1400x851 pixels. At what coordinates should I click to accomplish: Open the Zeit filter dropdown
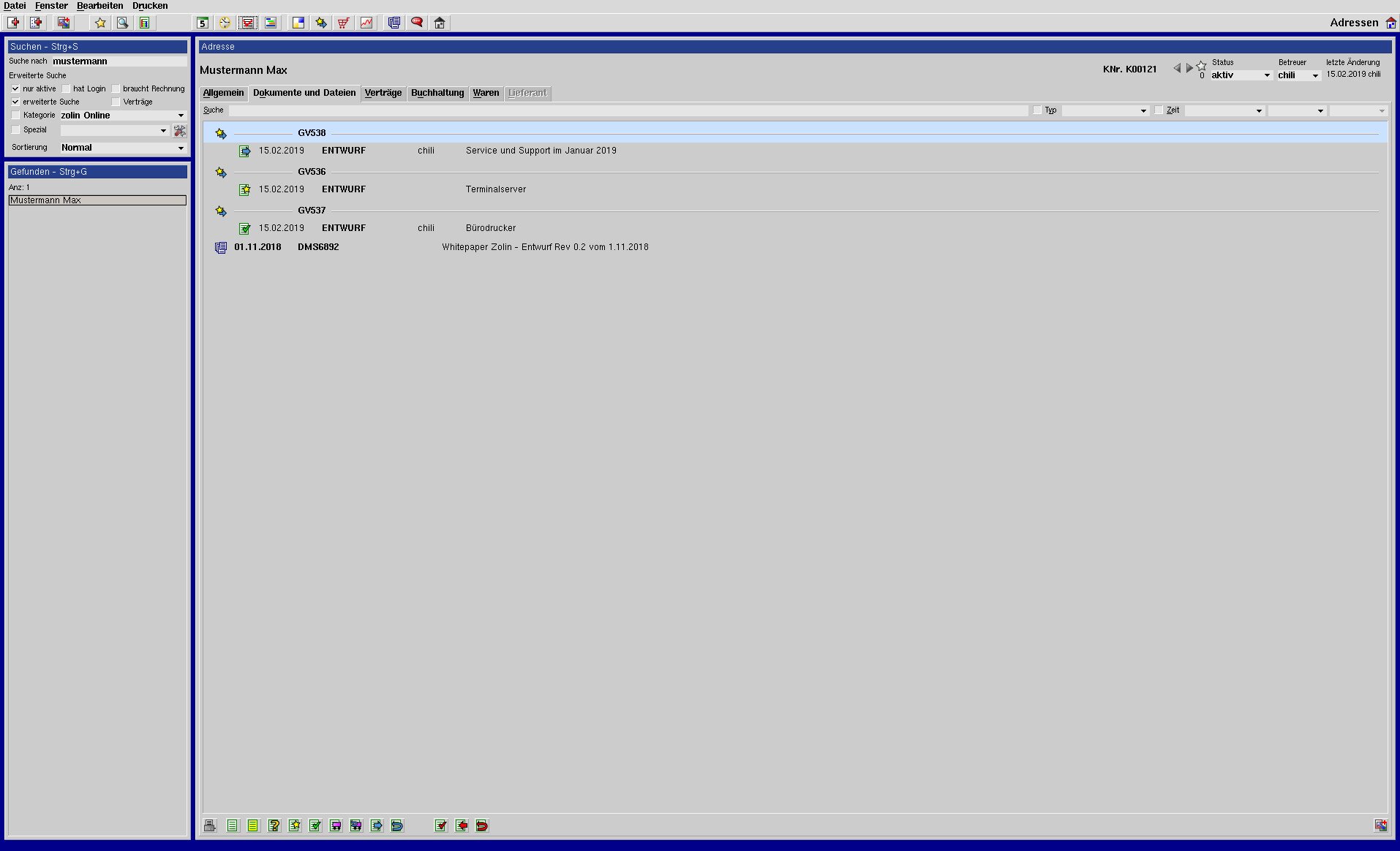tap(1224, 110)
